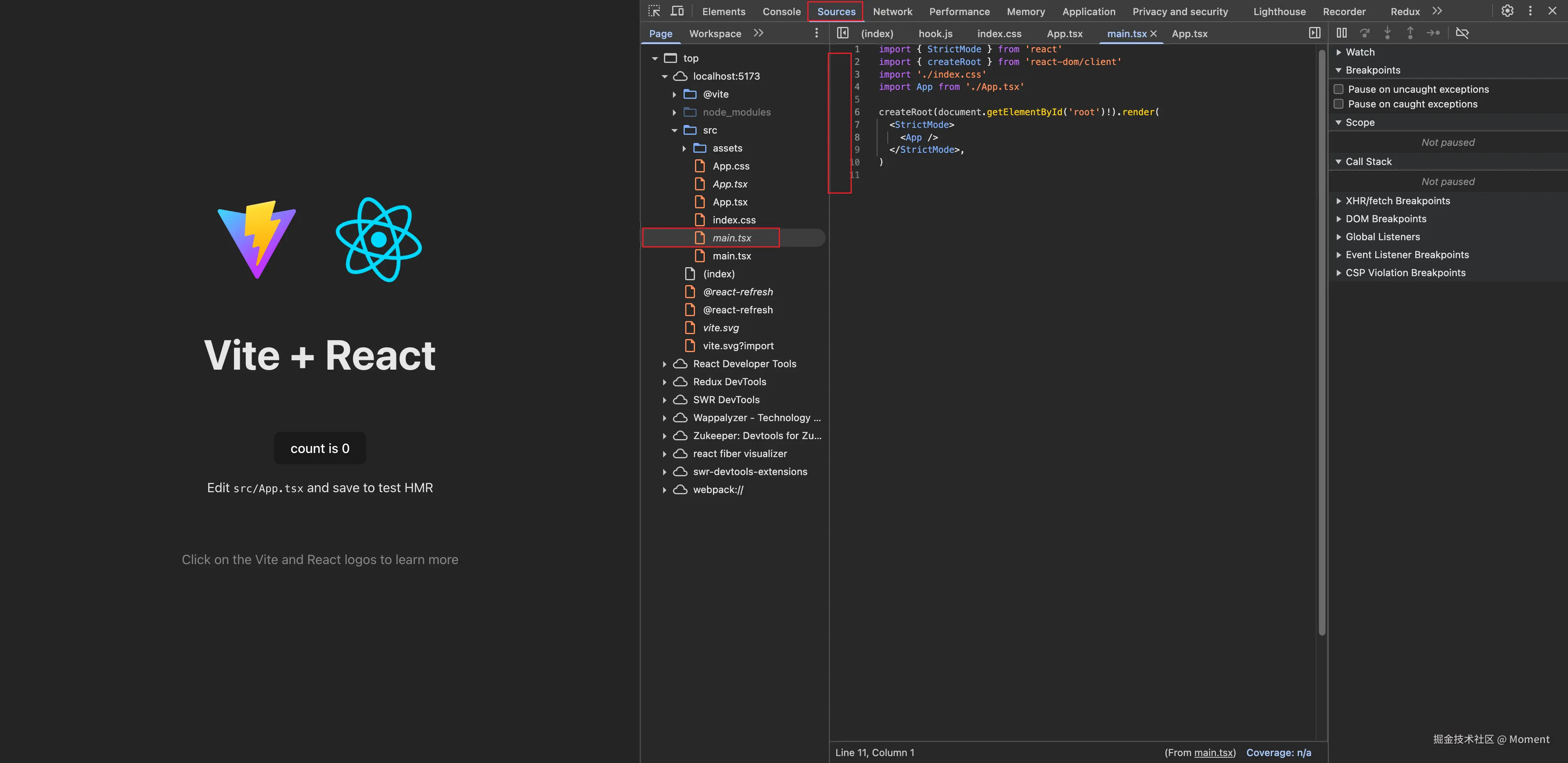Image resolution: width=1568 pixels, height=763 pixels.
Task: Open DevTools settings gear
Action: click(1507, 11)
